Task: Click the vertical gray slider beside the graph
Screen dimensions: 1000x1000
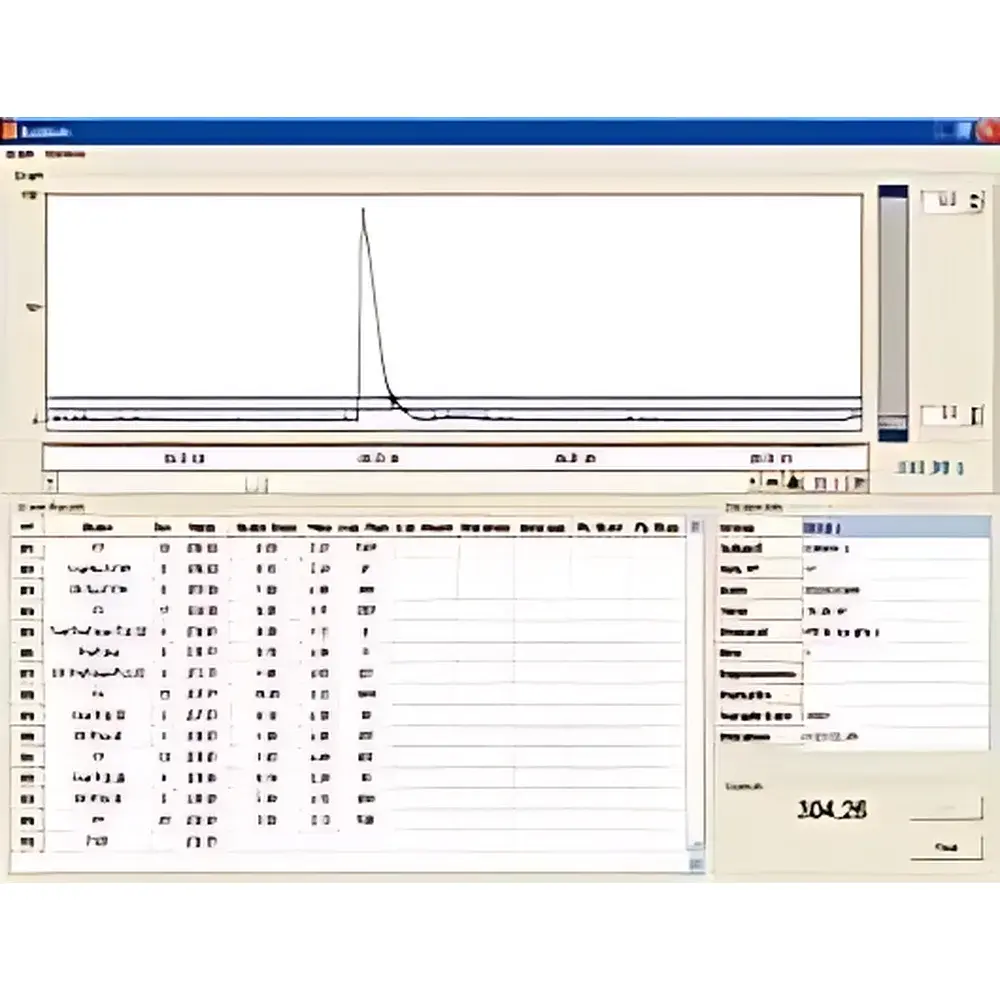Action: 893,310
